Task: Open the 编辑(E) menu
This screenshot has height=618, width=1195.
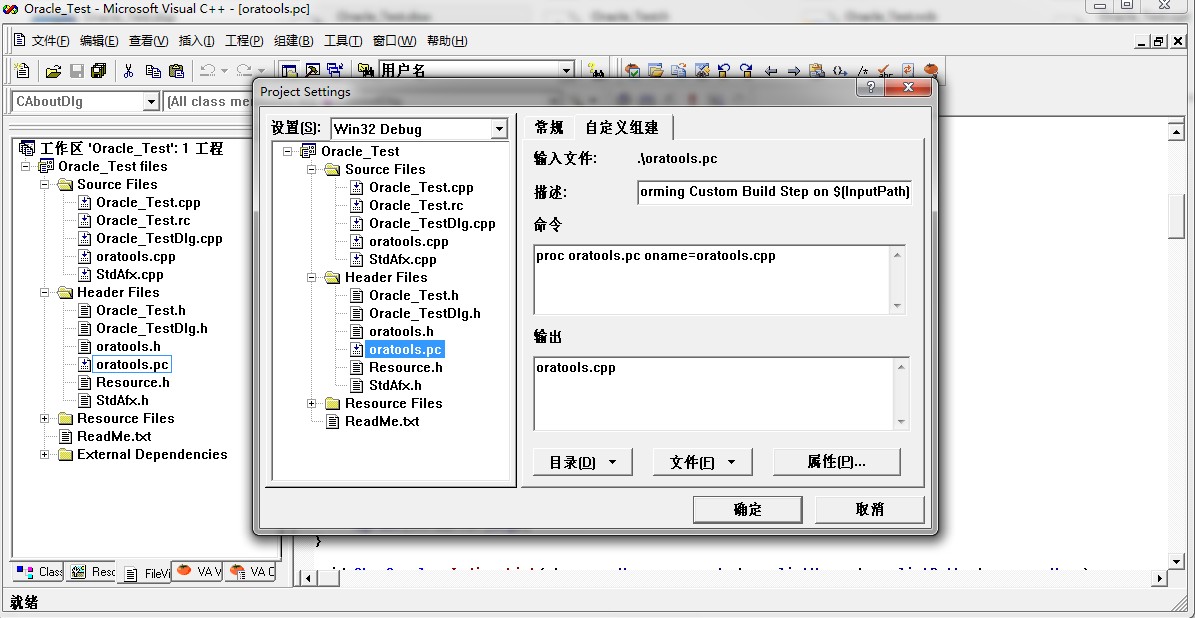Action: [99, 41]
